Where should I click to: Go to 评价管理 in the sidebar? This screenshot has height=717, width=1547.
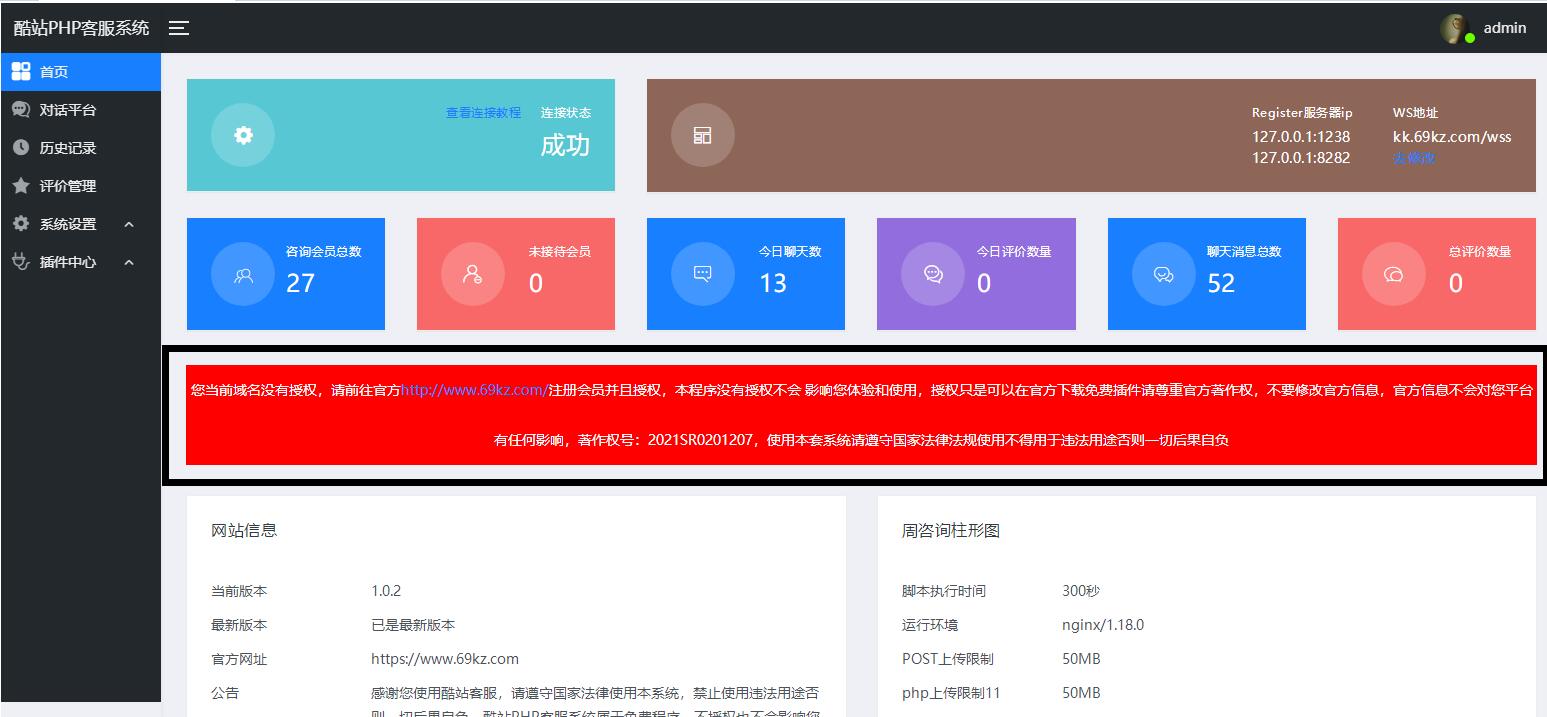click(x=67, y=186)
